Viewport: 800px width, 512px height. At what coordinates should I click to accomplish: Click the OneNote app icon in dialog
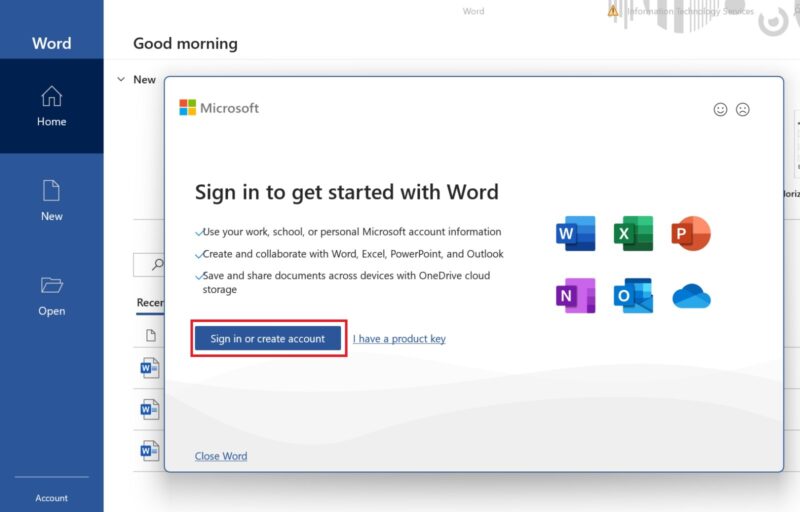tap(576, 295)
